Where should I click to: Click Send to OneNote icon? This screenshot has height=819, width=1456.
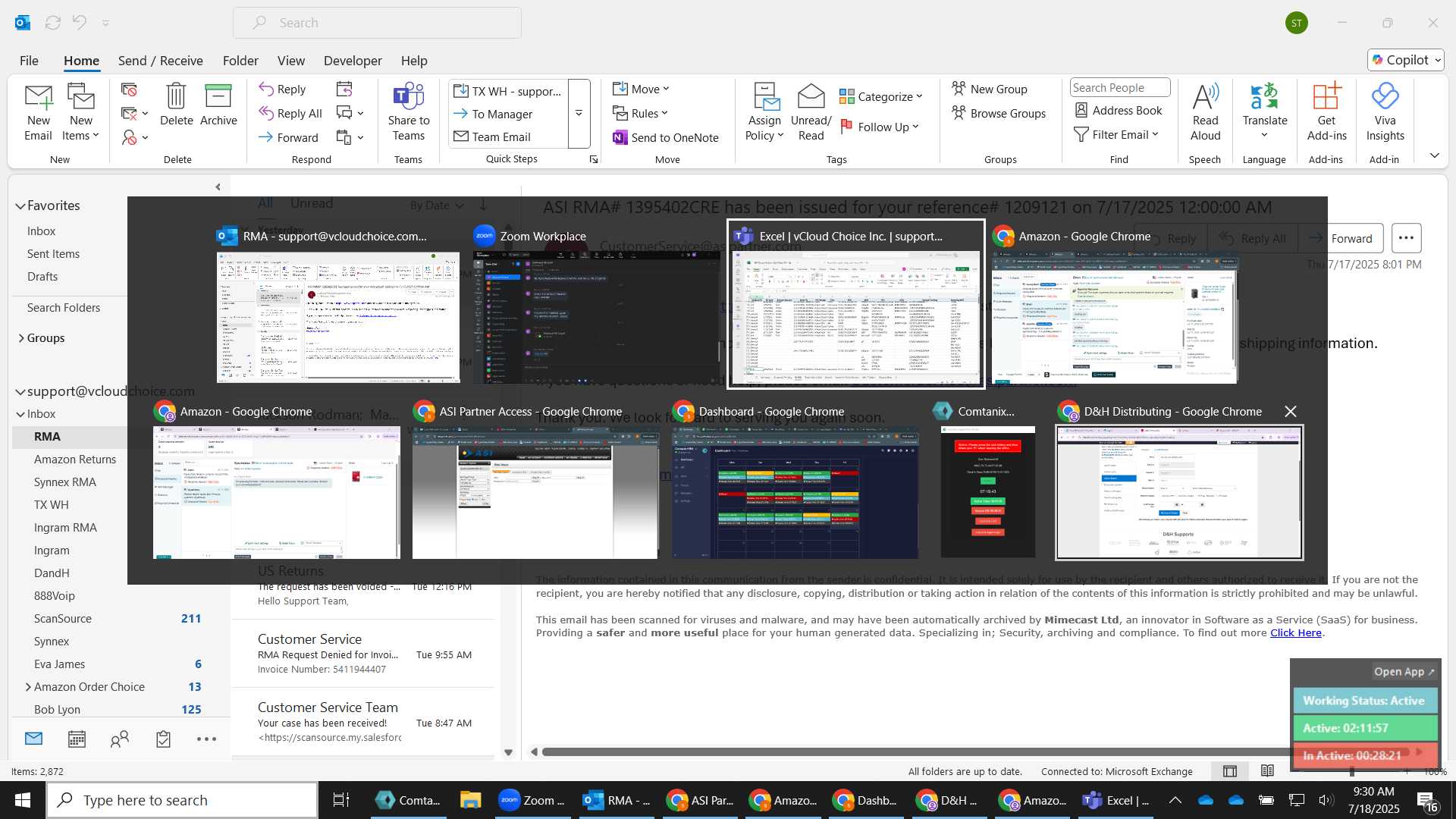(666, 137)
